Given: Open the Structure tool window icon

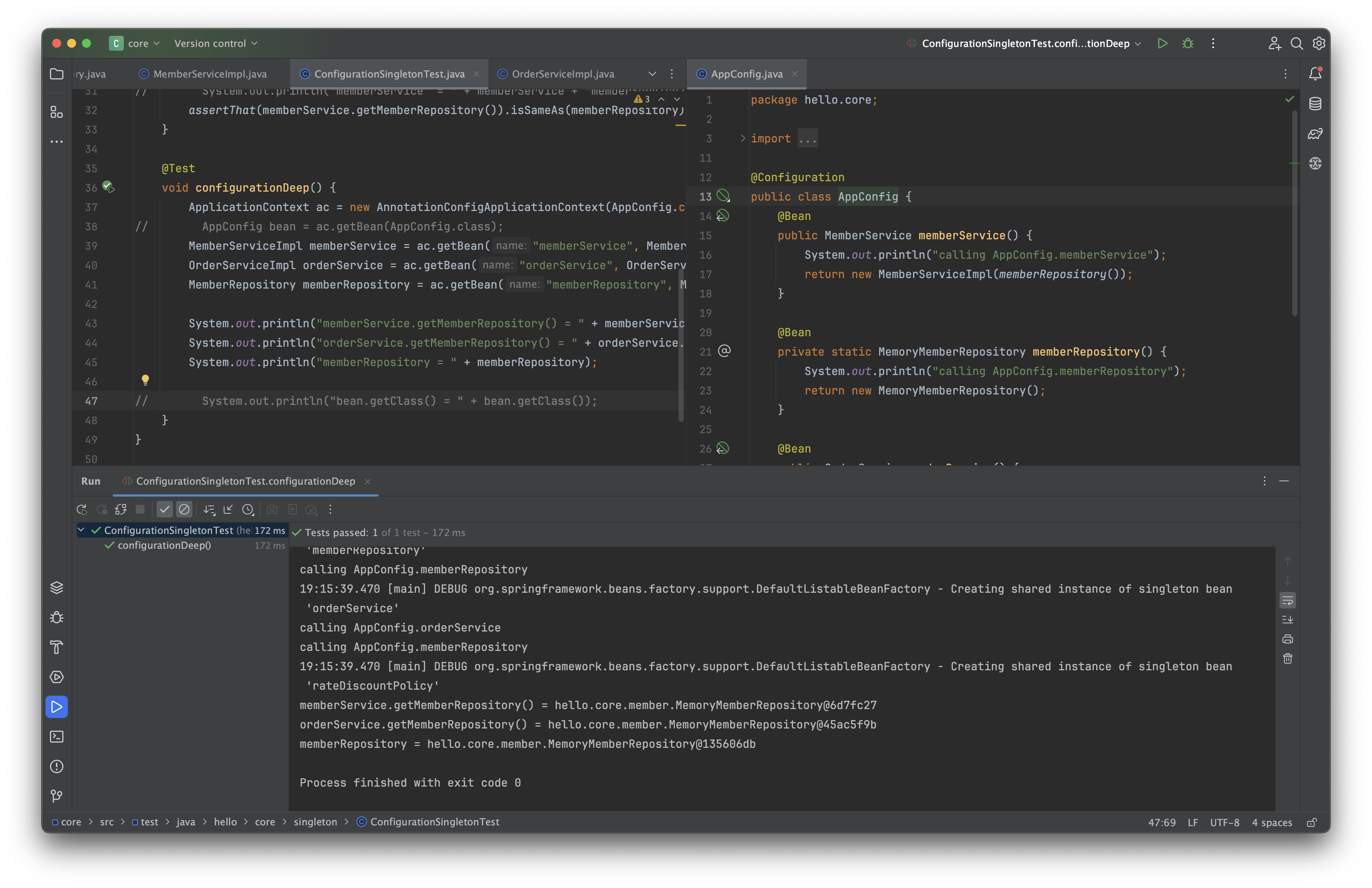Looking at the screenshot, I should (x=57, y=112).
